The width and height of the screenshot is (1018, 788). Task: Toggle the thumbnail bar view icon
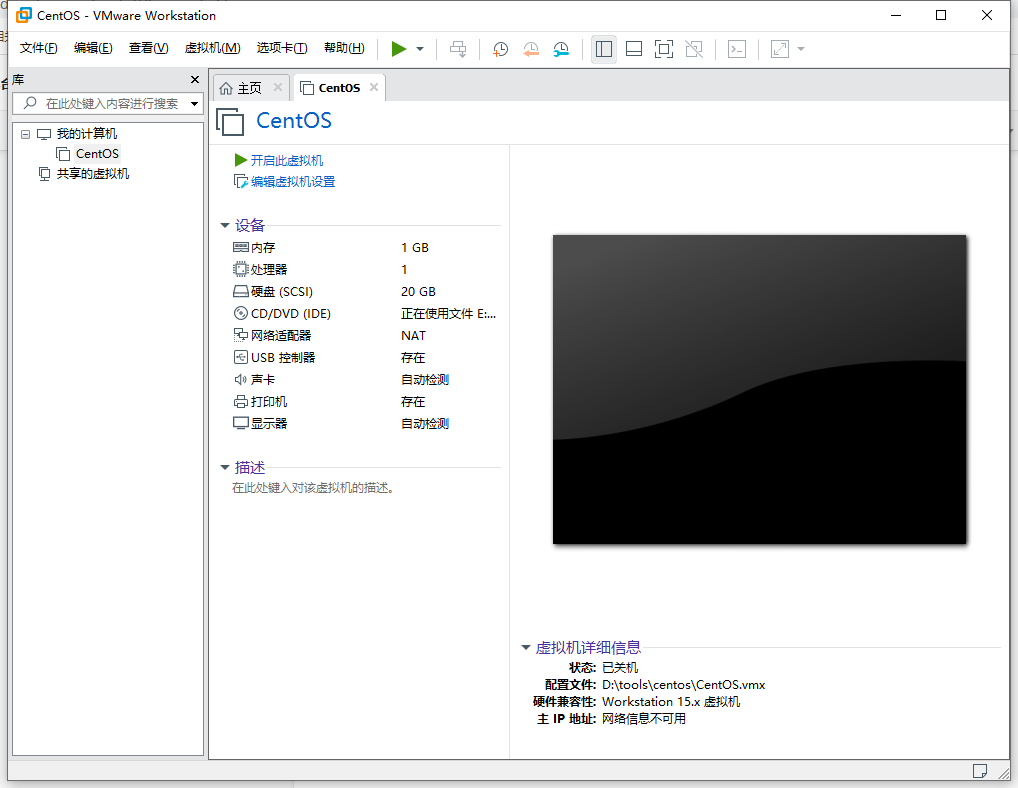[x=634, y=49]
